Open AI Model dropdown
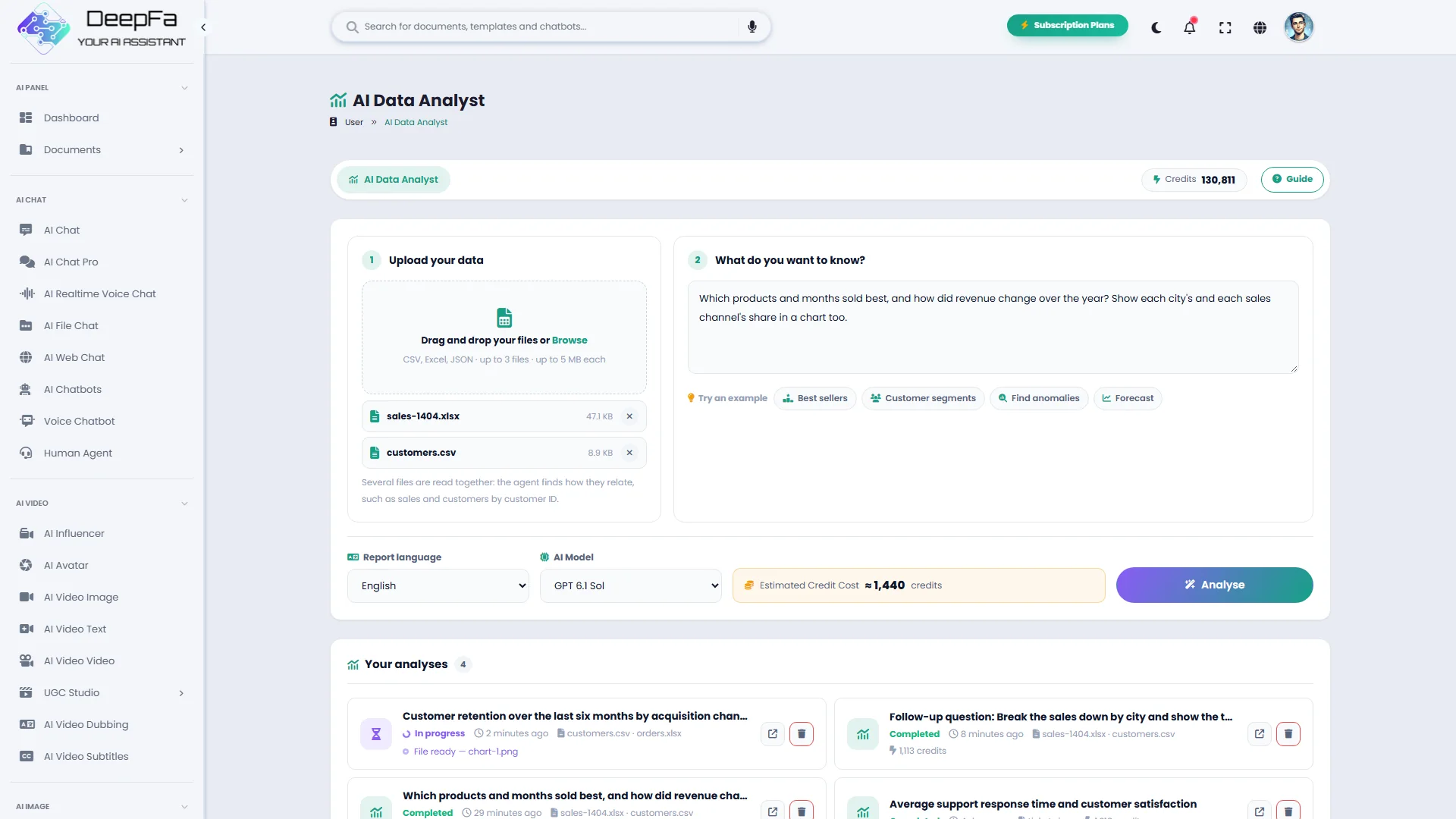 tap(631, 585)
